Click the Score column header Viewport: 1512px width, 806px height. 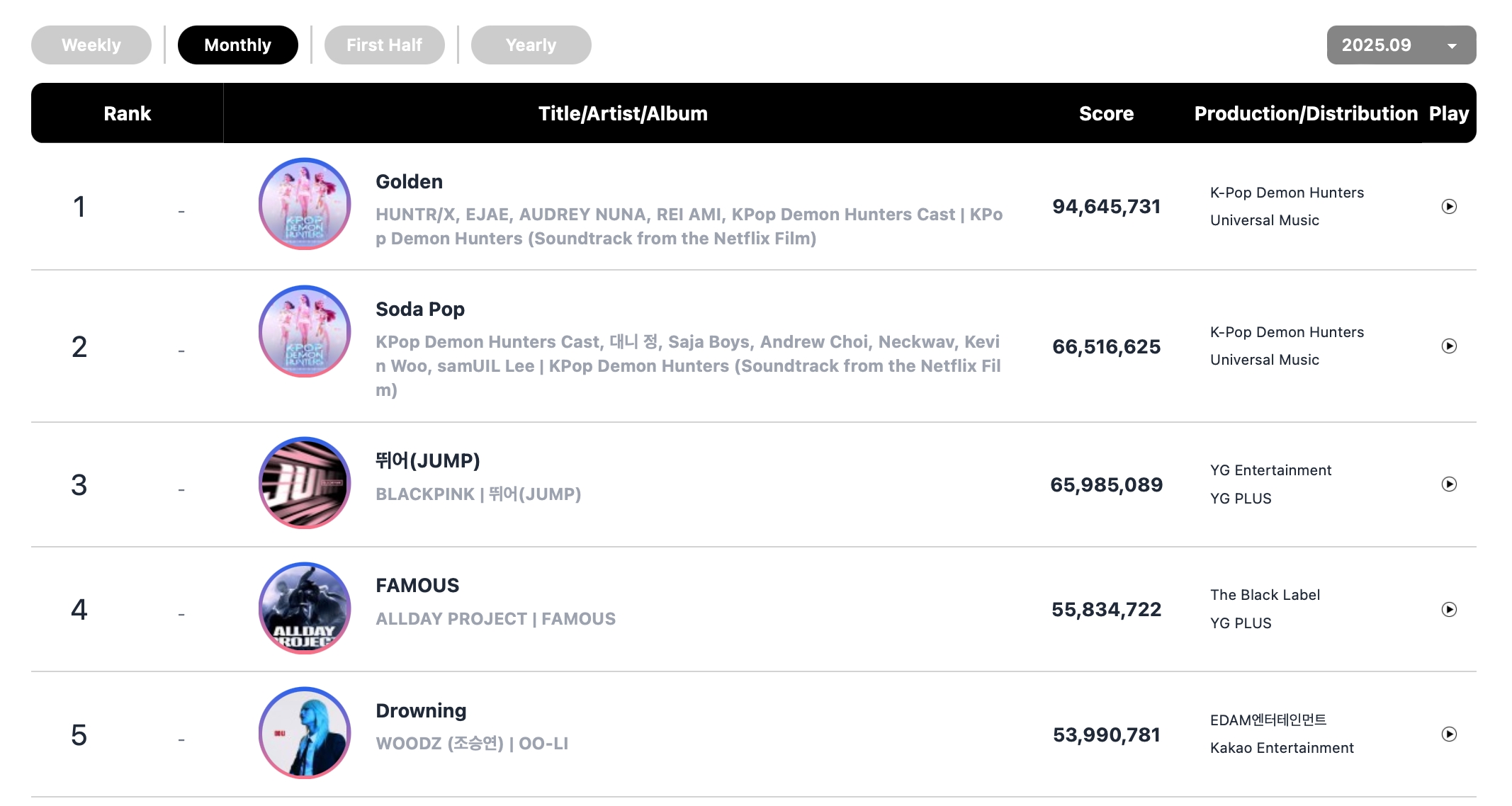pyautogui.click(x=1106, y=114)
